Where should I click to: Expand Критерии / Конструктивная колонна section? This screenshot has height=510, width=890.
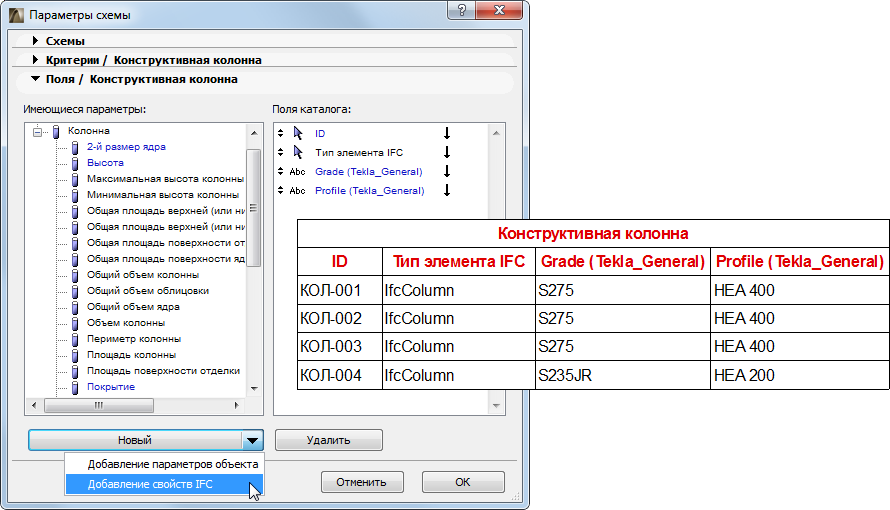coord(35,60)
